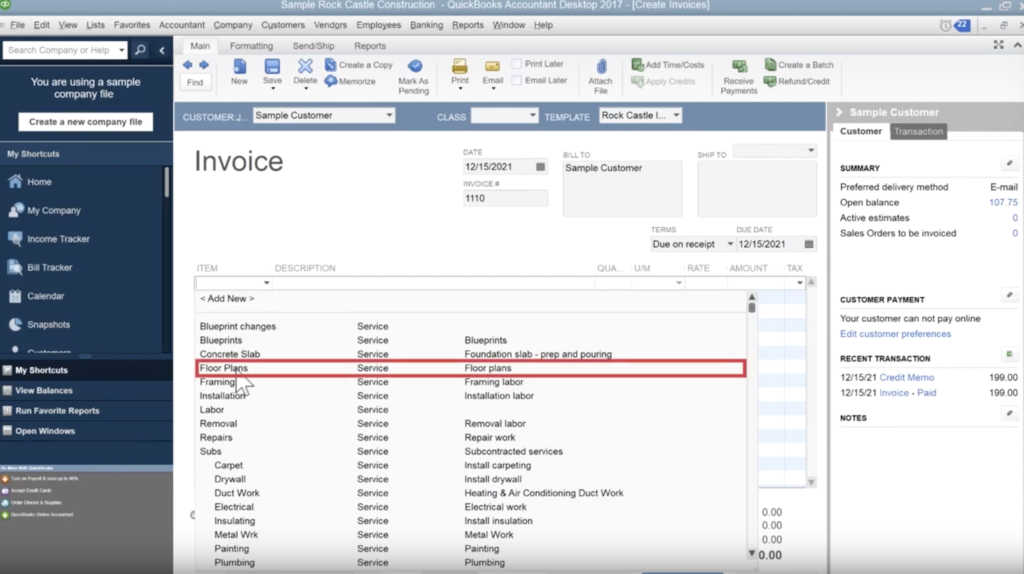
Task: Edit the Summary section pencil
Action: point(1010,163)
